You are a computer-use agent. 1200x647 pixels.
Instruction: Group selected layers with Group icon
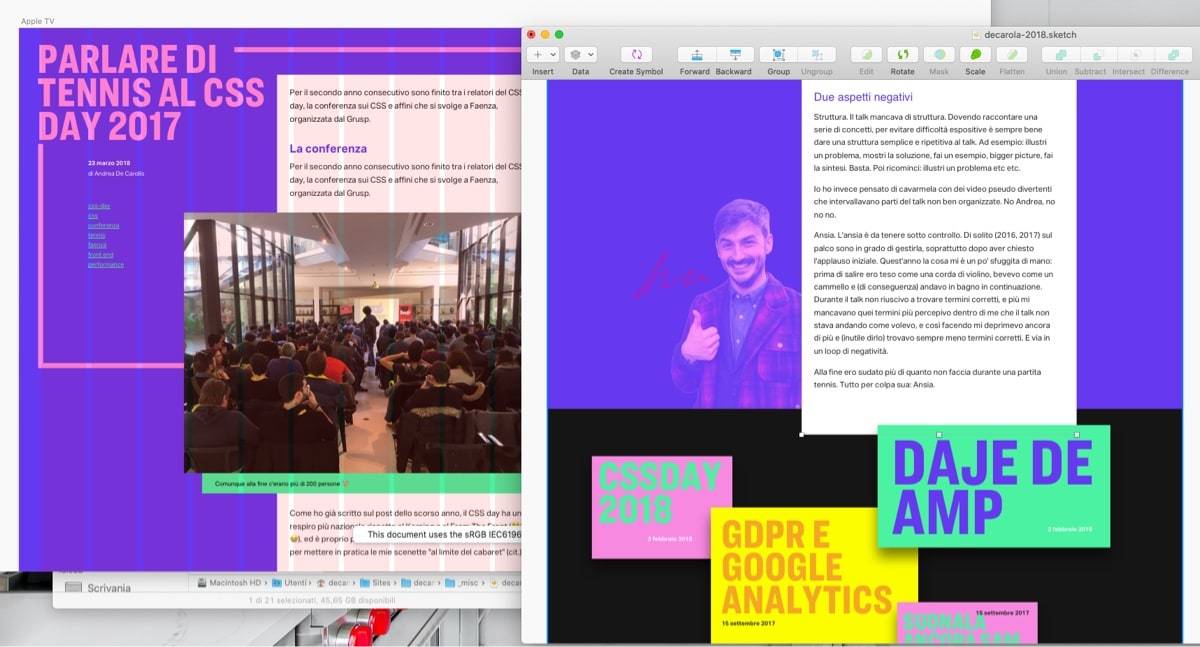pos(778,55)
